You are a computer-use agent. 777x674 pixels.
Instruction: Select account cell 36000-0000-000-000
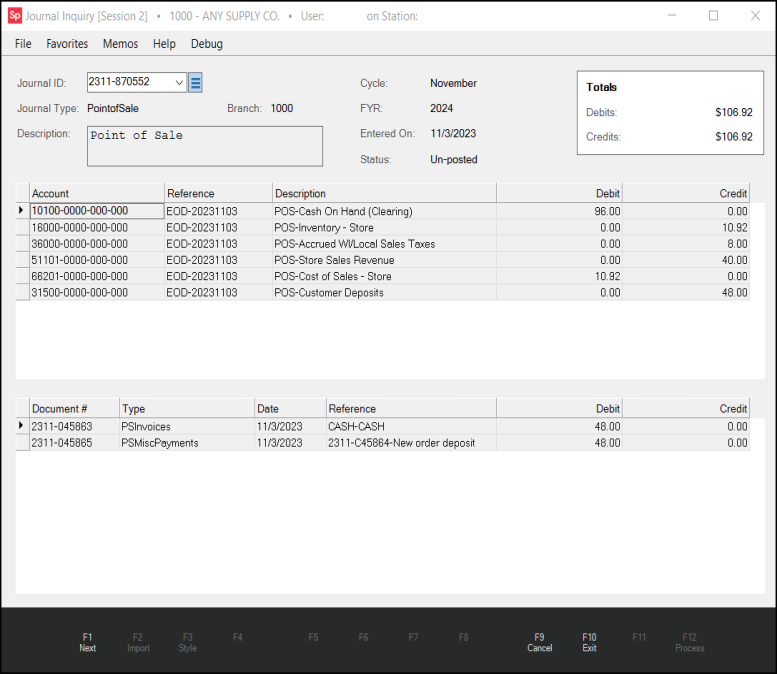[97, 244]
